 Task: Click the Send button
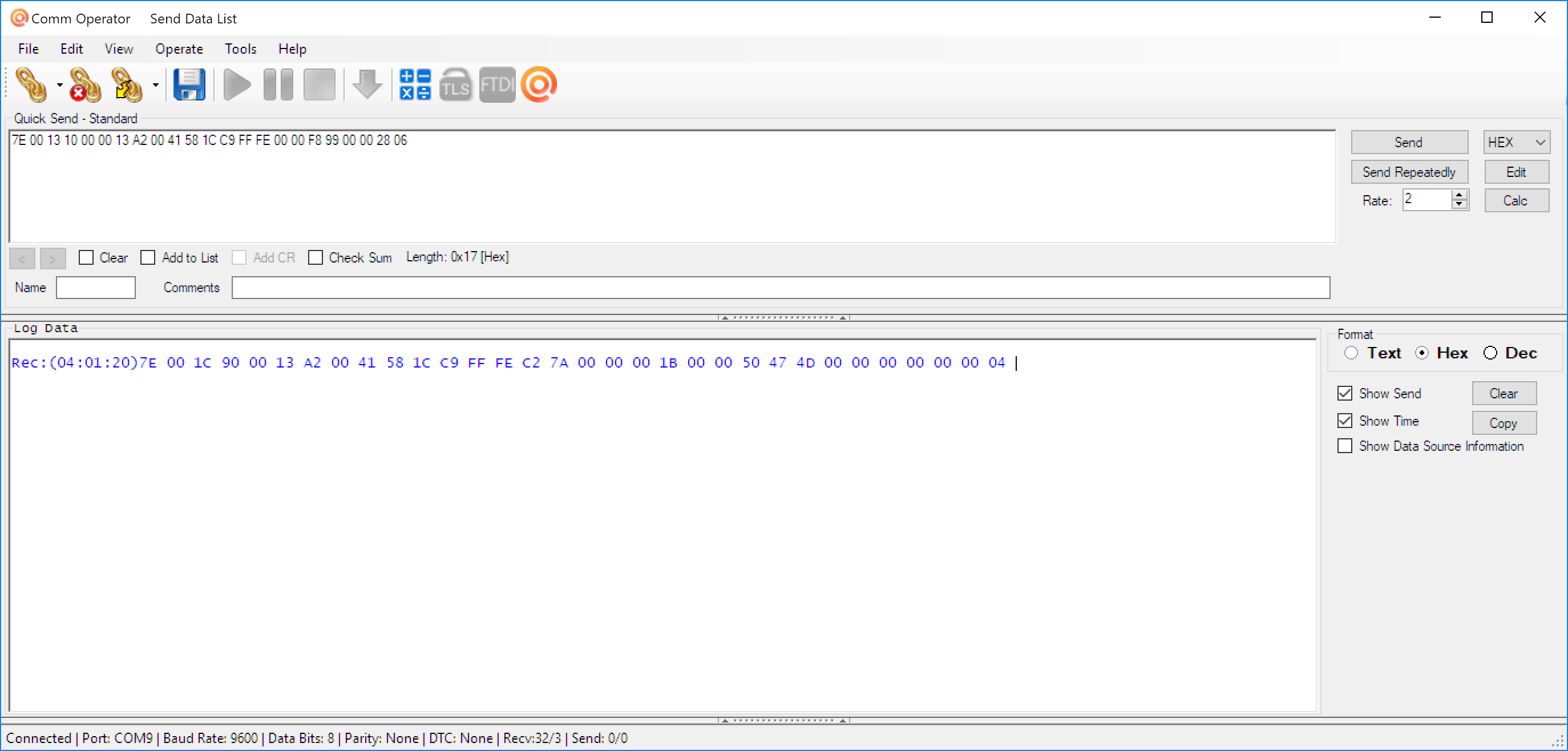click(x=1409, y=142)
